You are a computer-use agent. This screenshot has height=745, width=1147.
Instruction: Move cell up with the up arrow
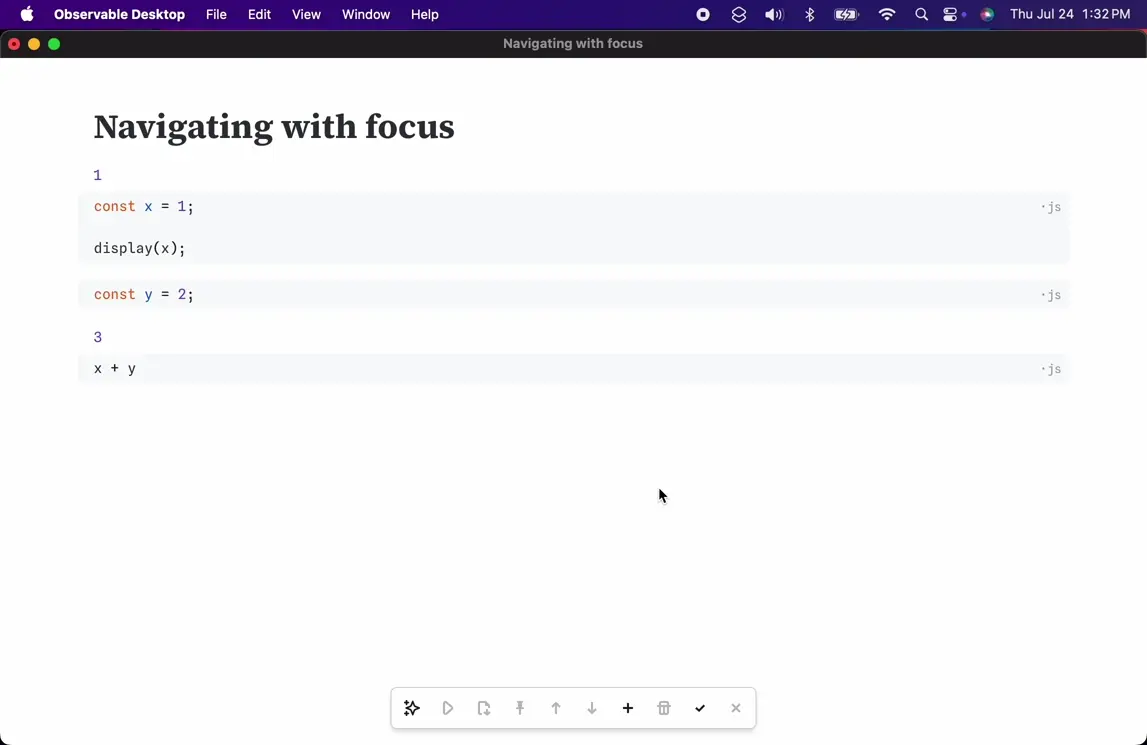556,708
